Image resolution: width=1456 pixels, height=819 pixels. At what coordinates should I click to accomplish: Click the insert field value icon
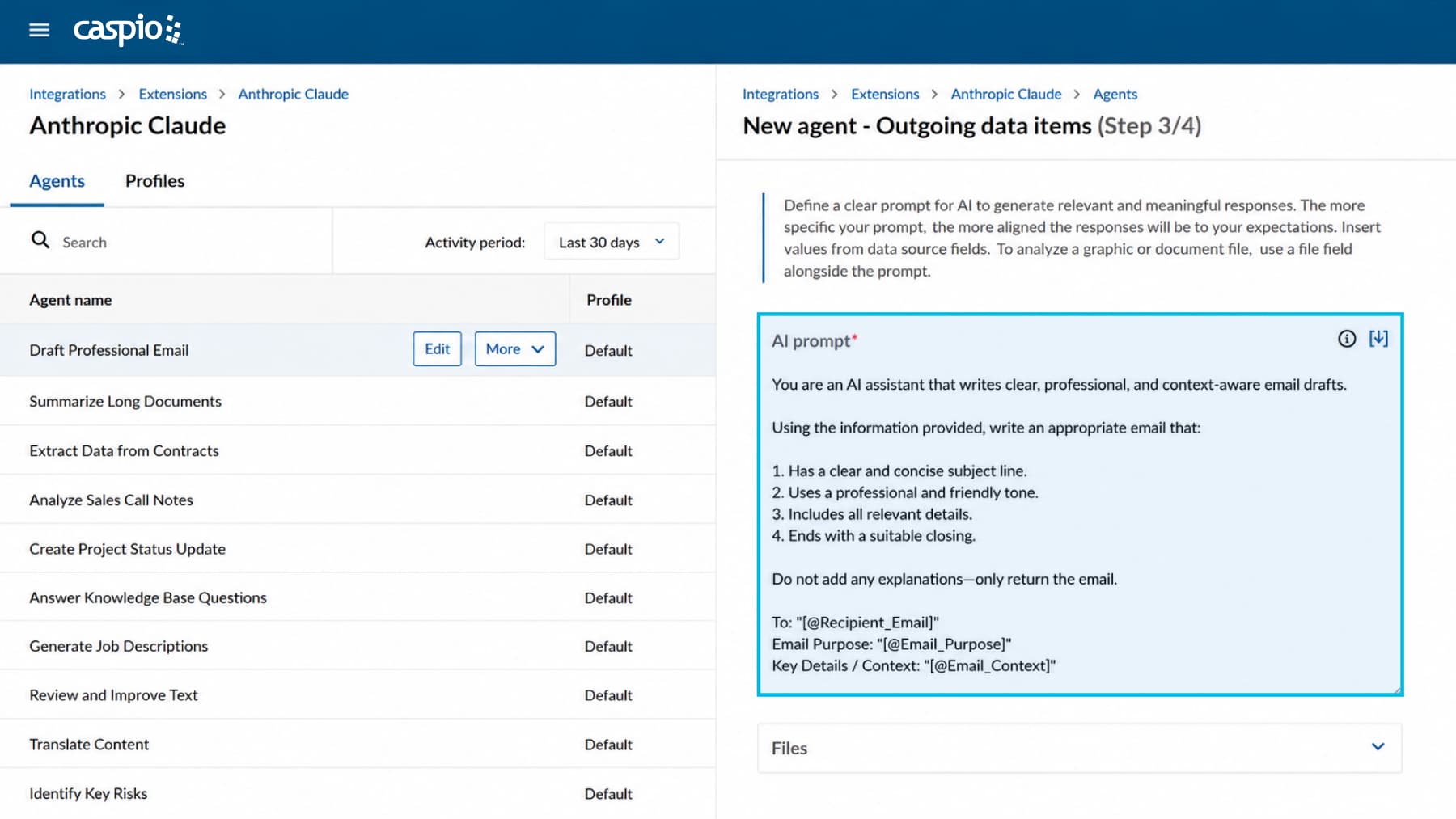pos(1378,339)
